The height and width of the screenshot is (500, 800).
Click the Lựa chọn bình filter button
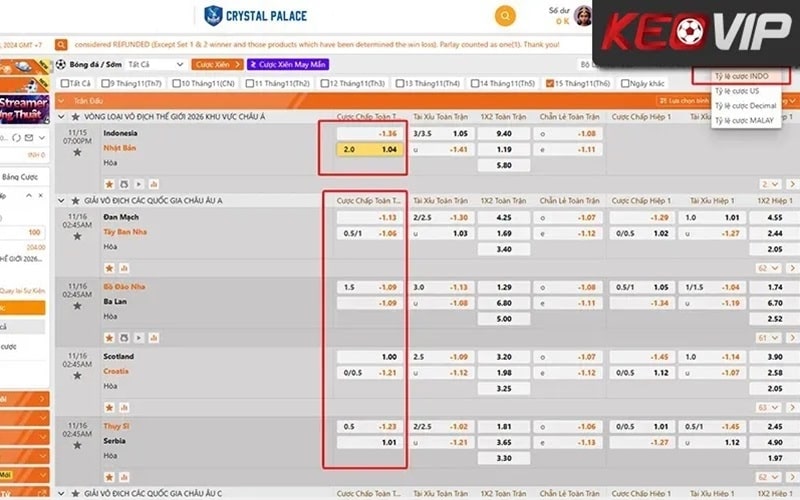click(x=685, y=101)
